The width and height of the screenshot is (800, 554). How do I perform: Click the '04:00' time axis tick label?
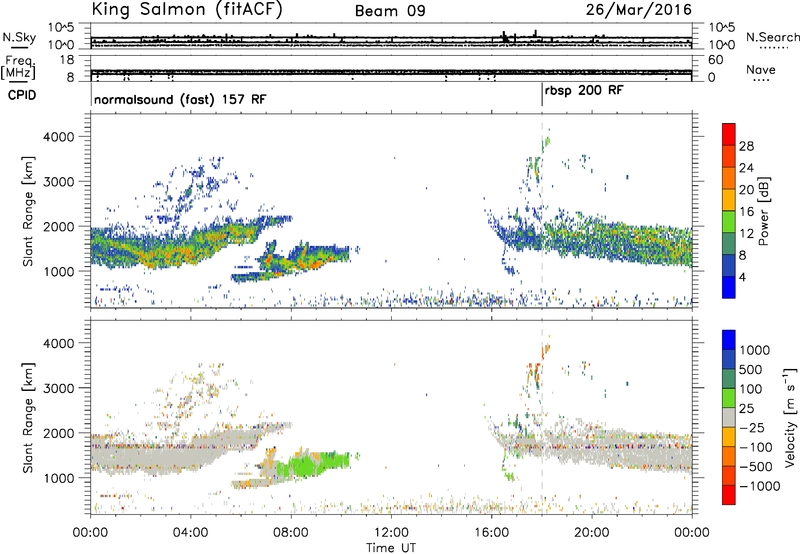(x=191, y=533)
